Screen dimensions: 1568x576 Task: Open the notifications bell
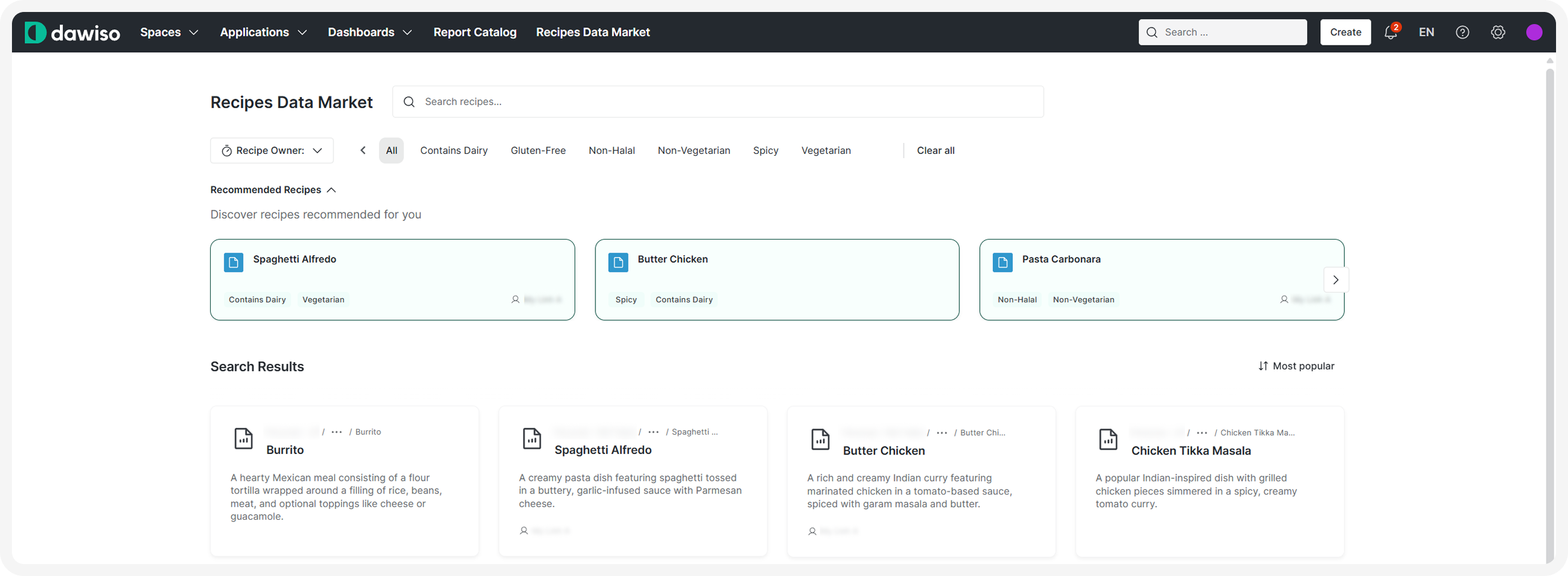(1390, 32)
